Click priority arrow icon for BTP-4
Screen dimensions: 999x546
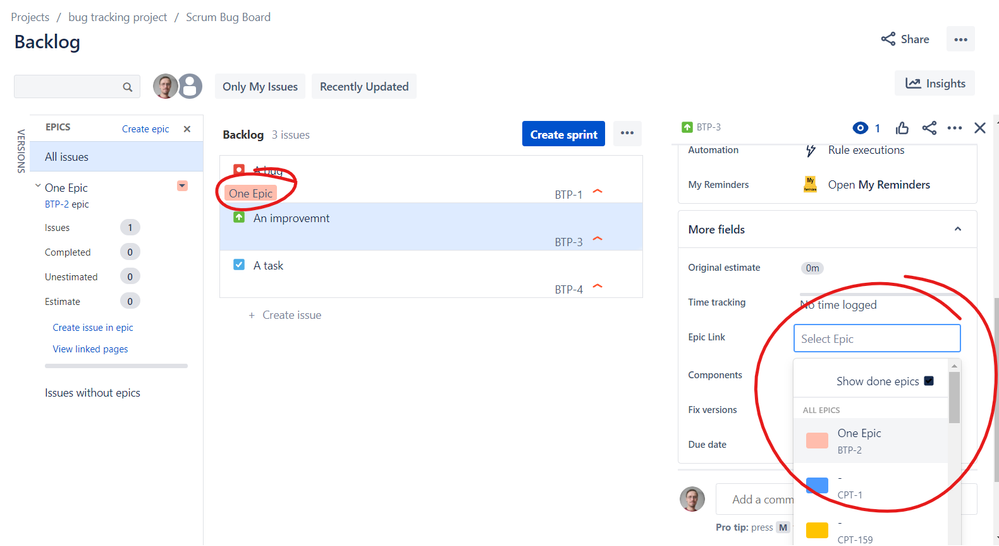(x=598, y=286)
